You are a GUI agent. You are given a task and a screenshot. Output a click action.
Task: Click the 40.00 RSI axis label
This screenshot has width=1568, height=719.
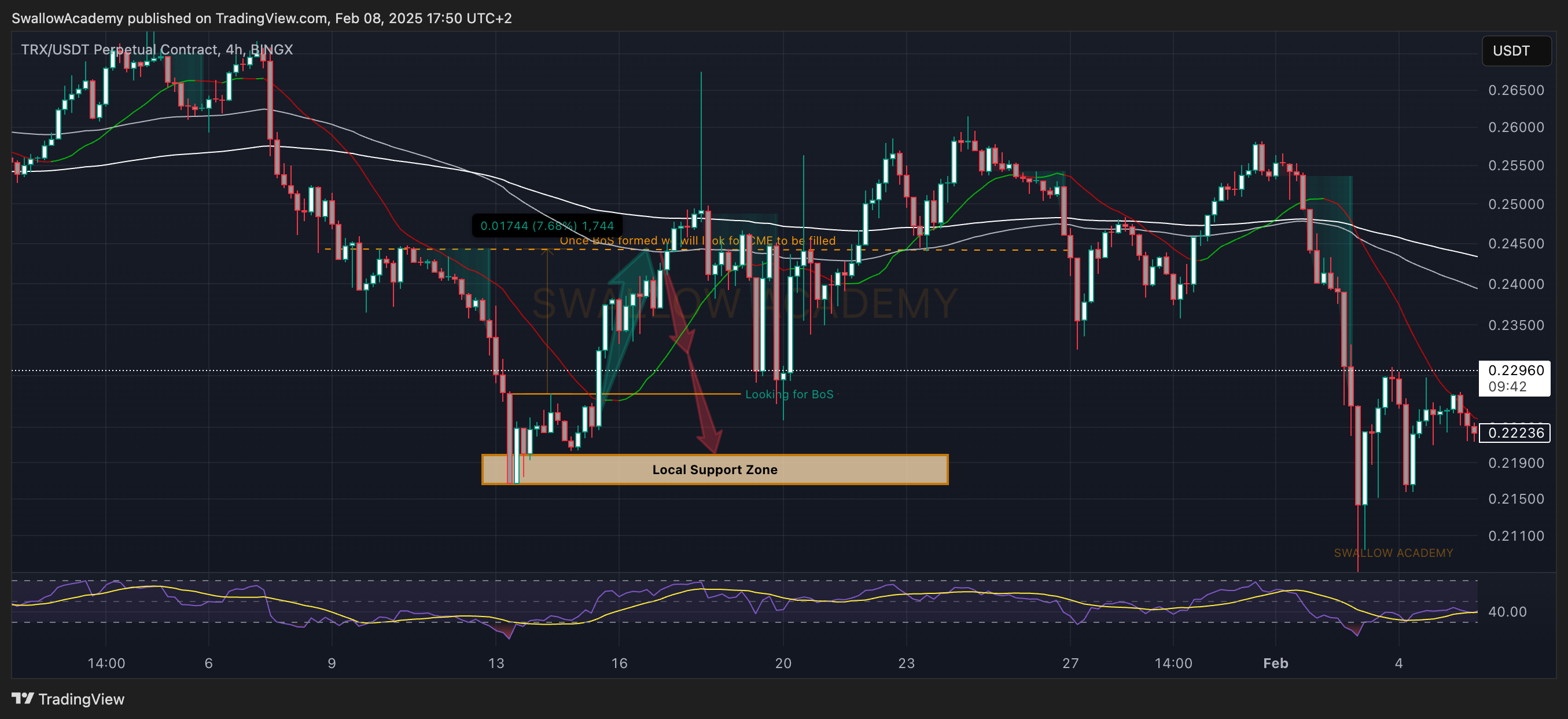1507,612
